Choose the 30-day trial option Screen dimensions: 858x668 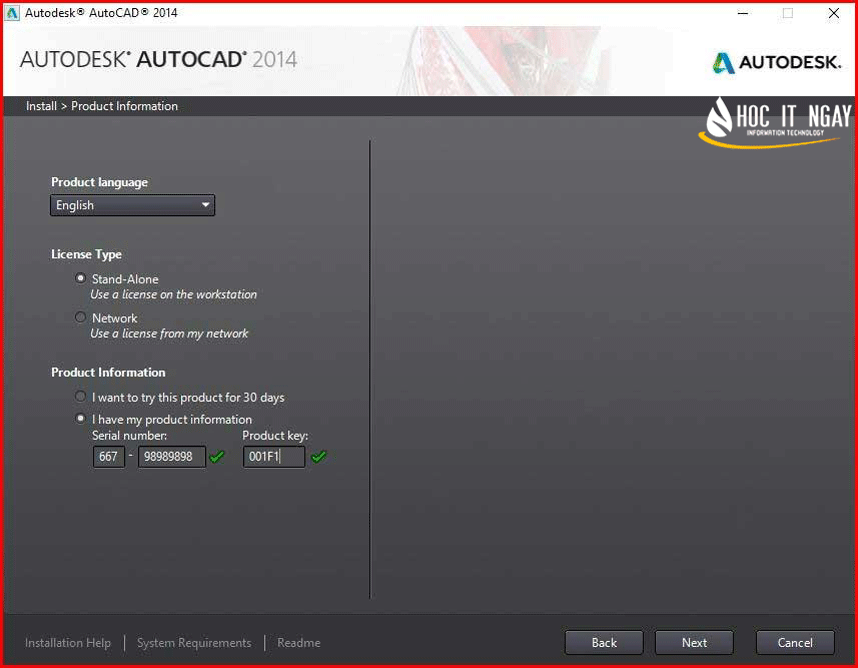(x=80, y=396)
